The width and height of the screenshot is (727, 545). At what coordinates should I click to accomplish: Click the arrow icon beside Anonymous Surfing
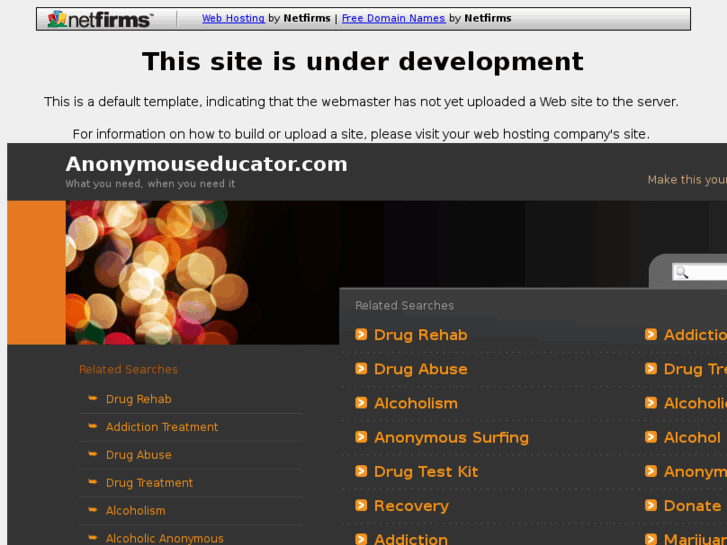coord(361,437)
